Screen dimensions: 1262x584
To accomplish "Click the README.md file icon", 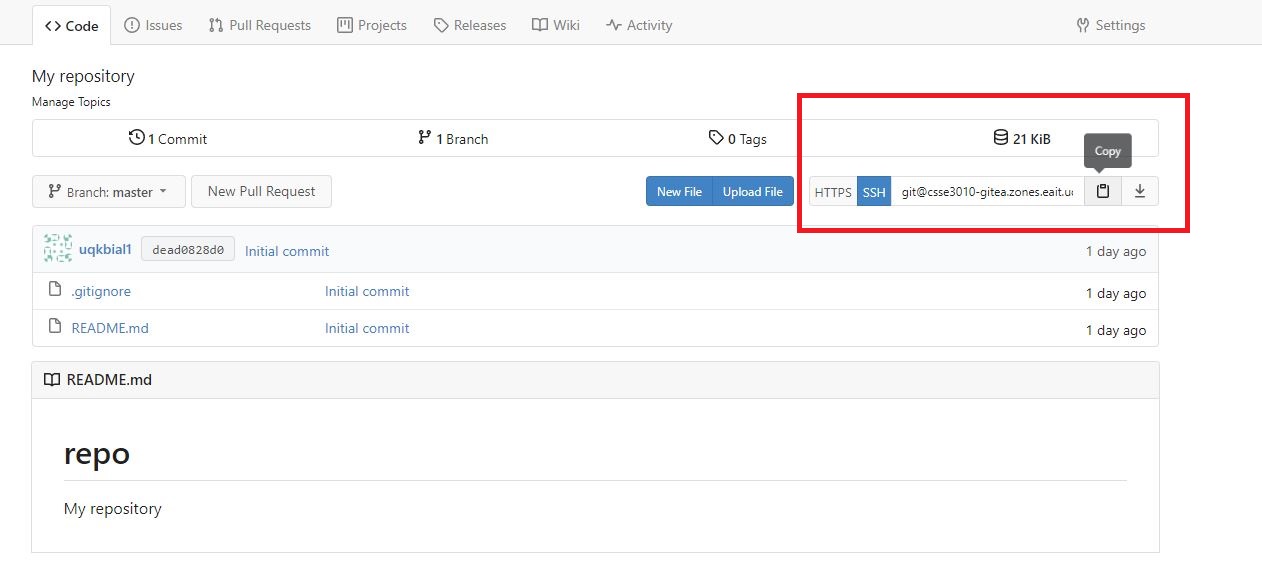I will point(55,327).
